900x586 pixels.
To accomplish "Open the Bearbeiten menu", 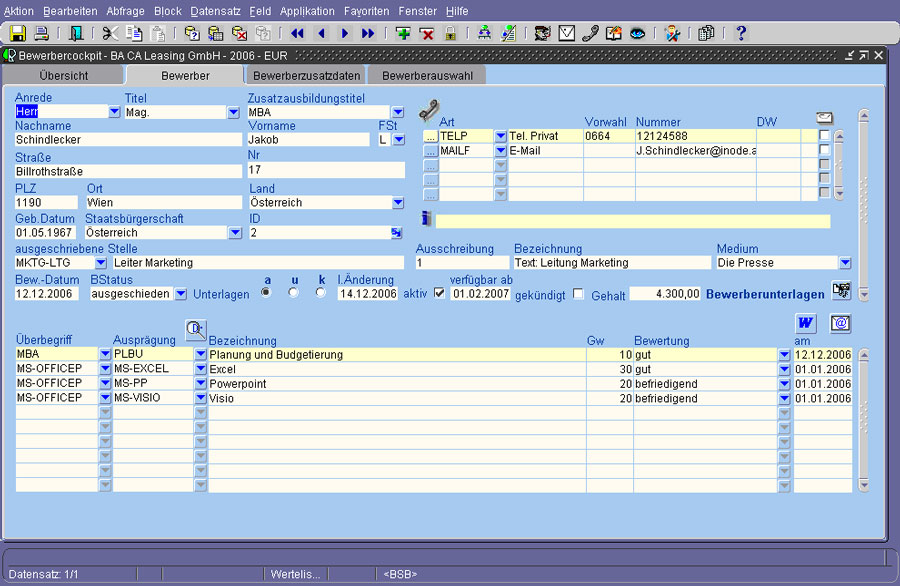I will pyautogui.click(x=70, y=11).
